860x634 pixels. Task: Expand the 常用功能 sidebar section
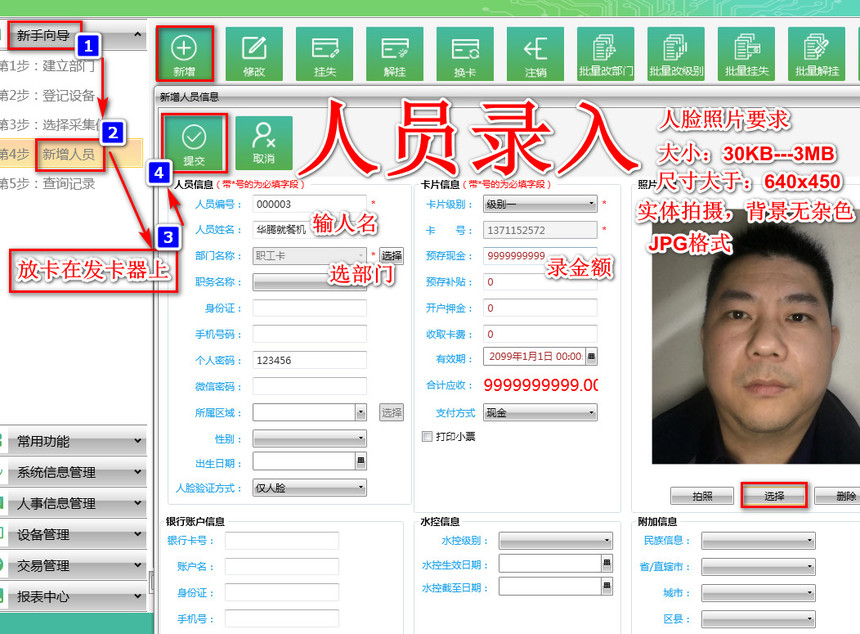[73, 441]
